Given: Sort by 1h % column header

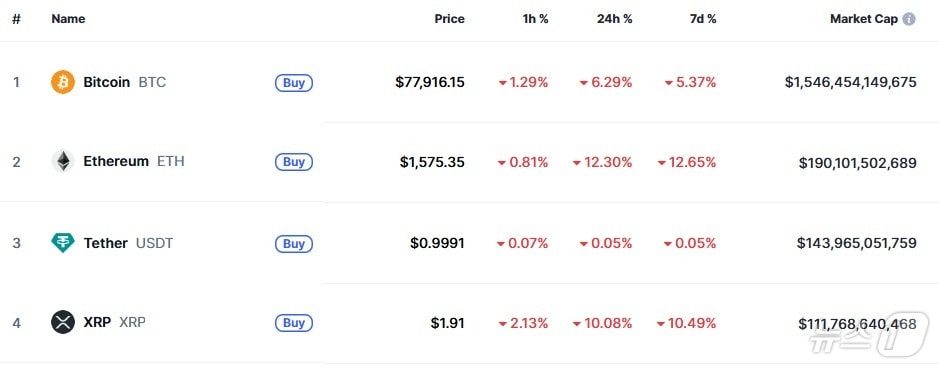Looking at the screenshot, I should pos(535,19).
